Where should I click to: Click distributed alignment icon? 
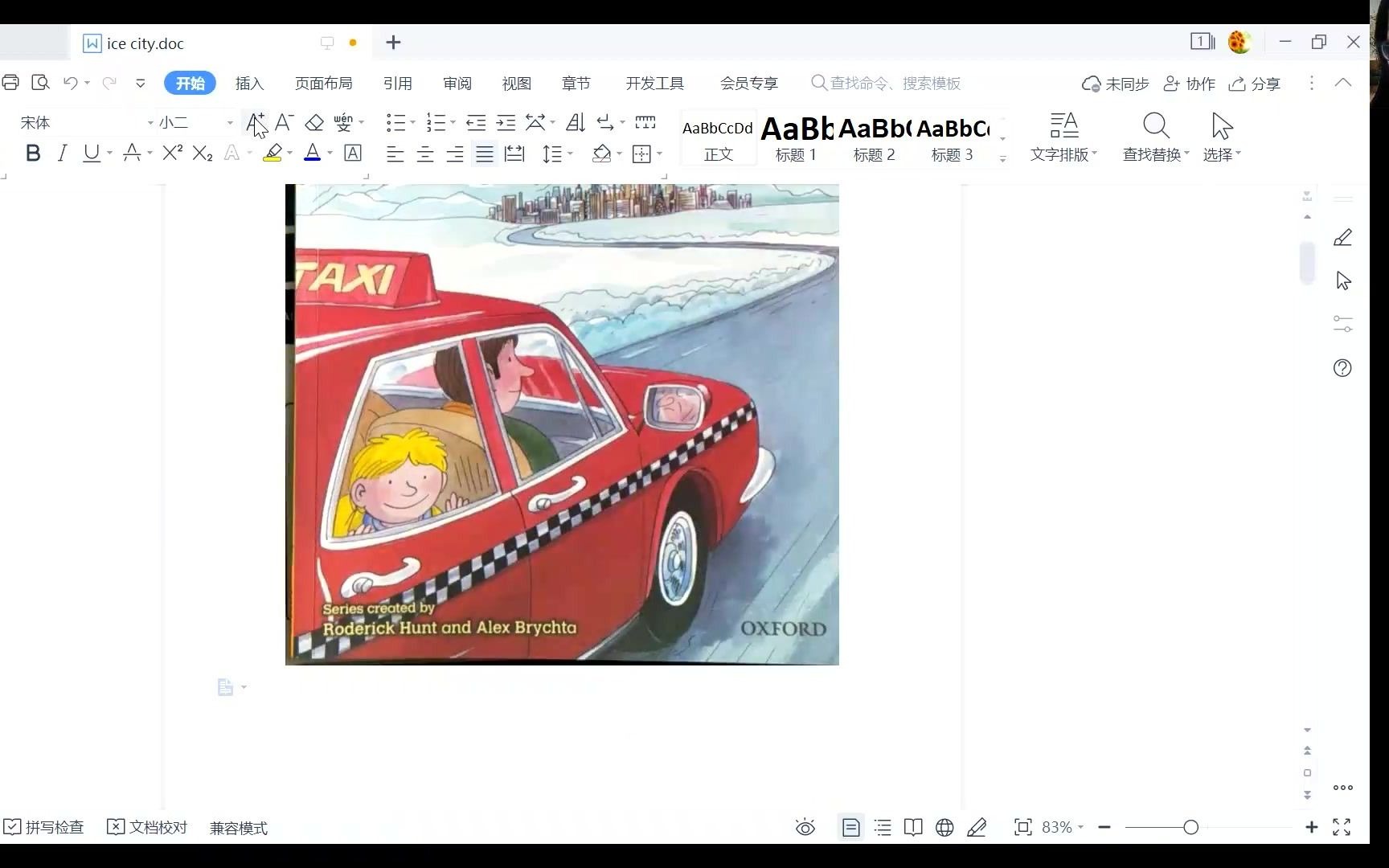tap(514, 154)
